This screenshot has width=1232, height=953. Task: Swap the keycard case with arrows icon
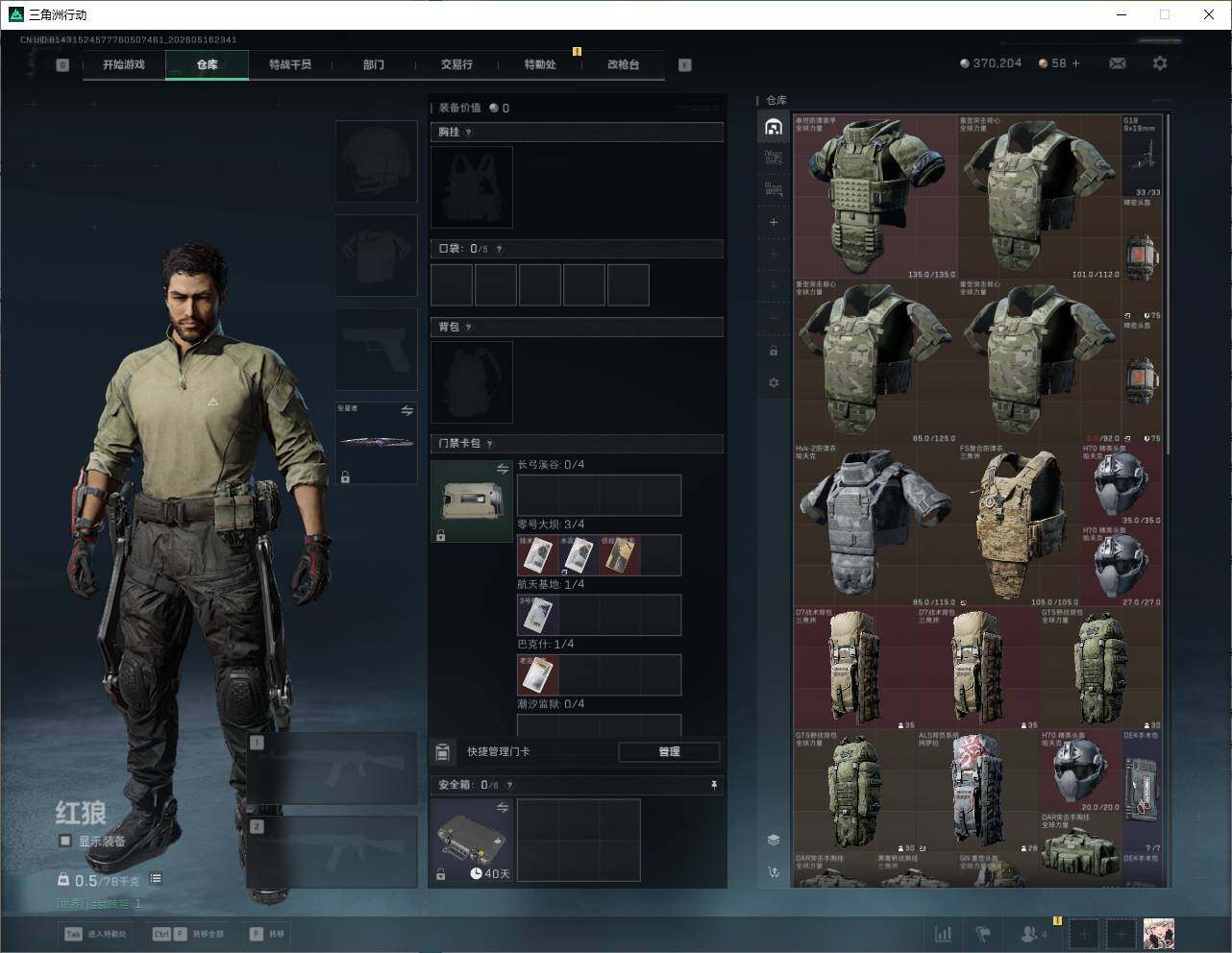click(502, 469)
